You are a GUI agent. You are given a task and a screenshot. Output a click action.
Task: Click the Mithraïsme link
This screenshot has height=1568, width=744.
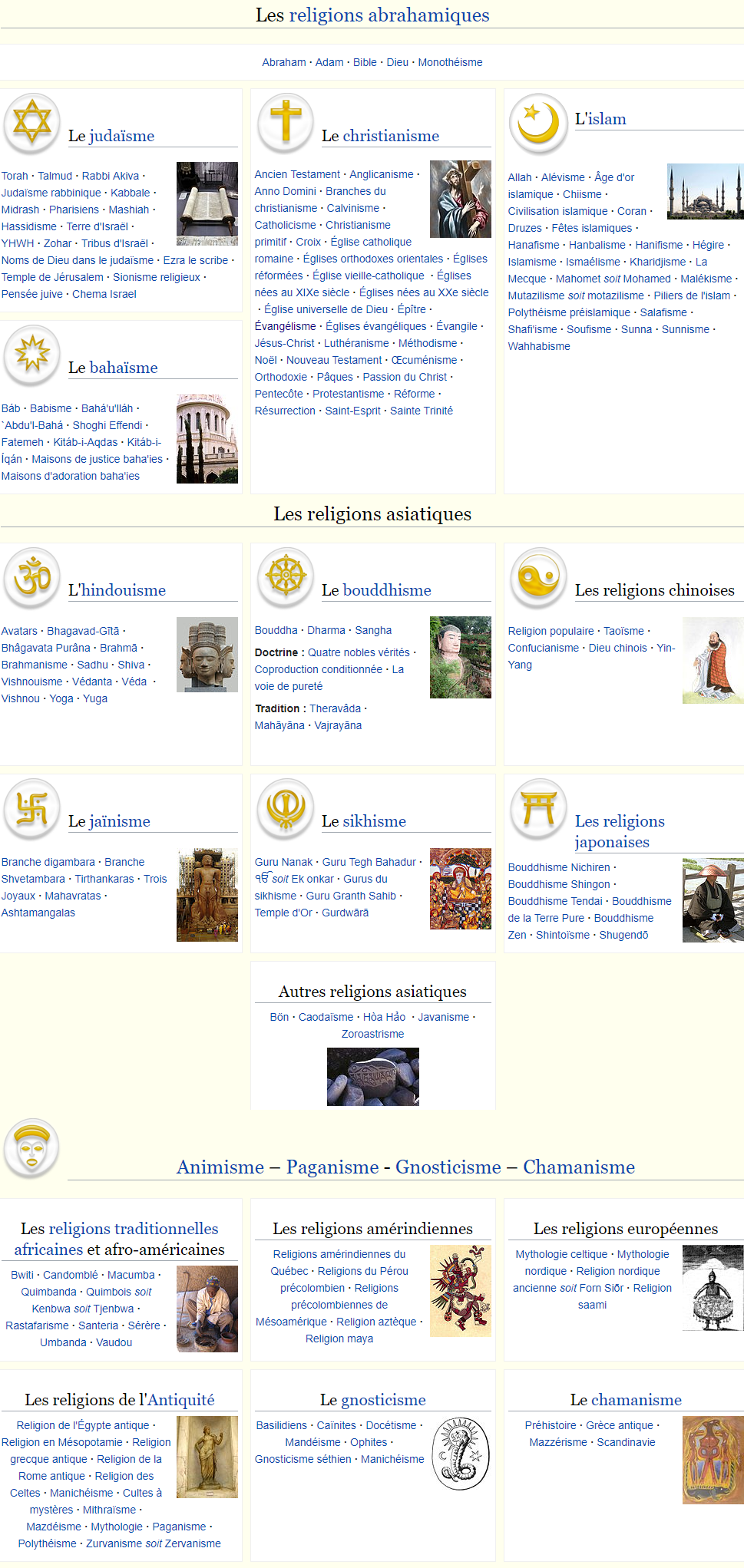(109, 1510)
